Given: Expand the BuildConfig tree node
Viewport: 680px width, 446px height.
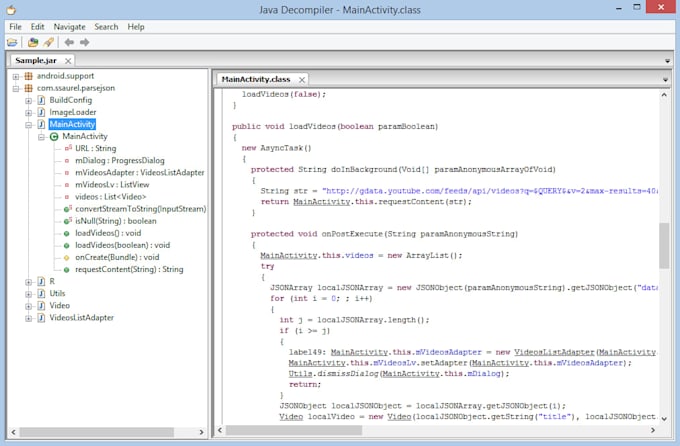Looking at the screenshot, I should pos(29,101).
